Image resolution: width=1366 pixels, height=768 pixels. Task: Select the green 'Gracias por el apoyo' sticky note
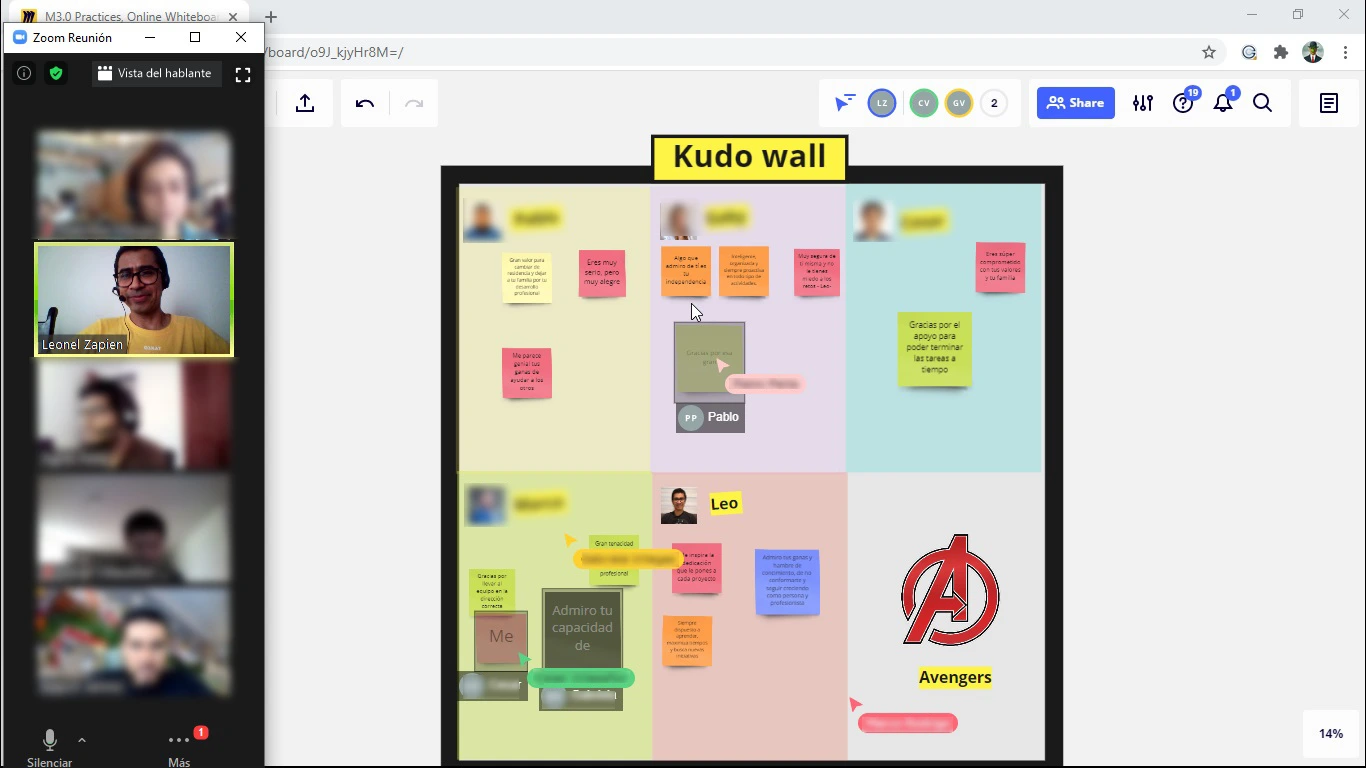[x=934, y=348]
